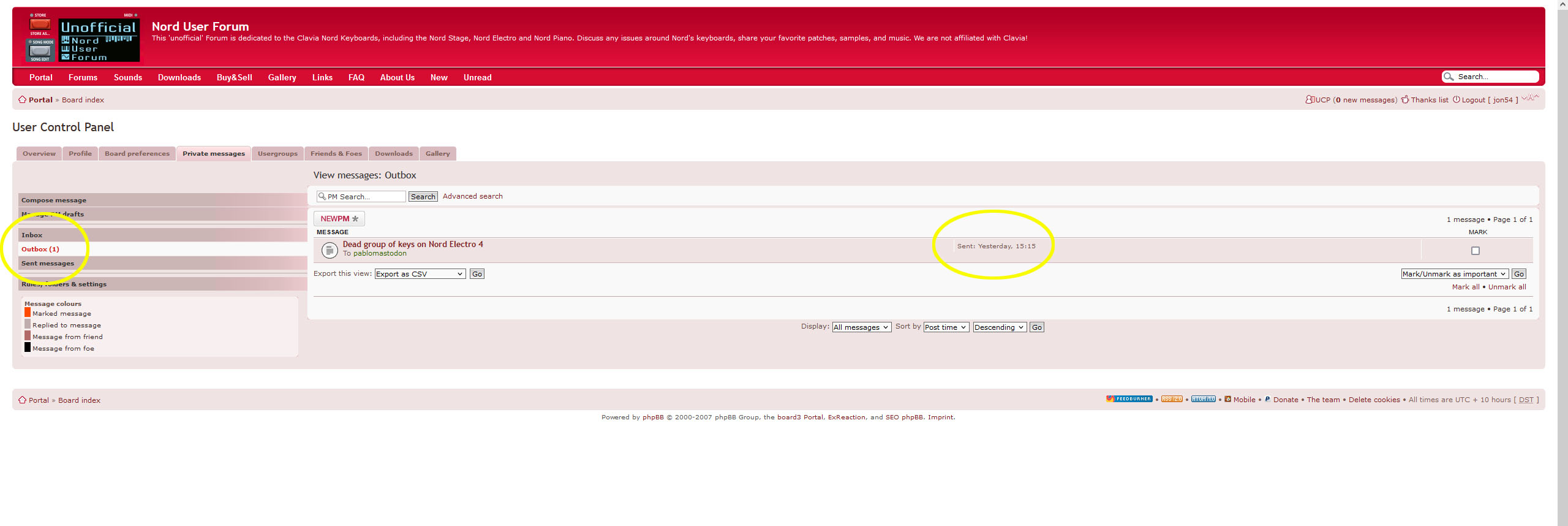The height and width of the screenshot is (526, 1568).
Task: Open the Buy&Sell menu item
Action: 235,77
